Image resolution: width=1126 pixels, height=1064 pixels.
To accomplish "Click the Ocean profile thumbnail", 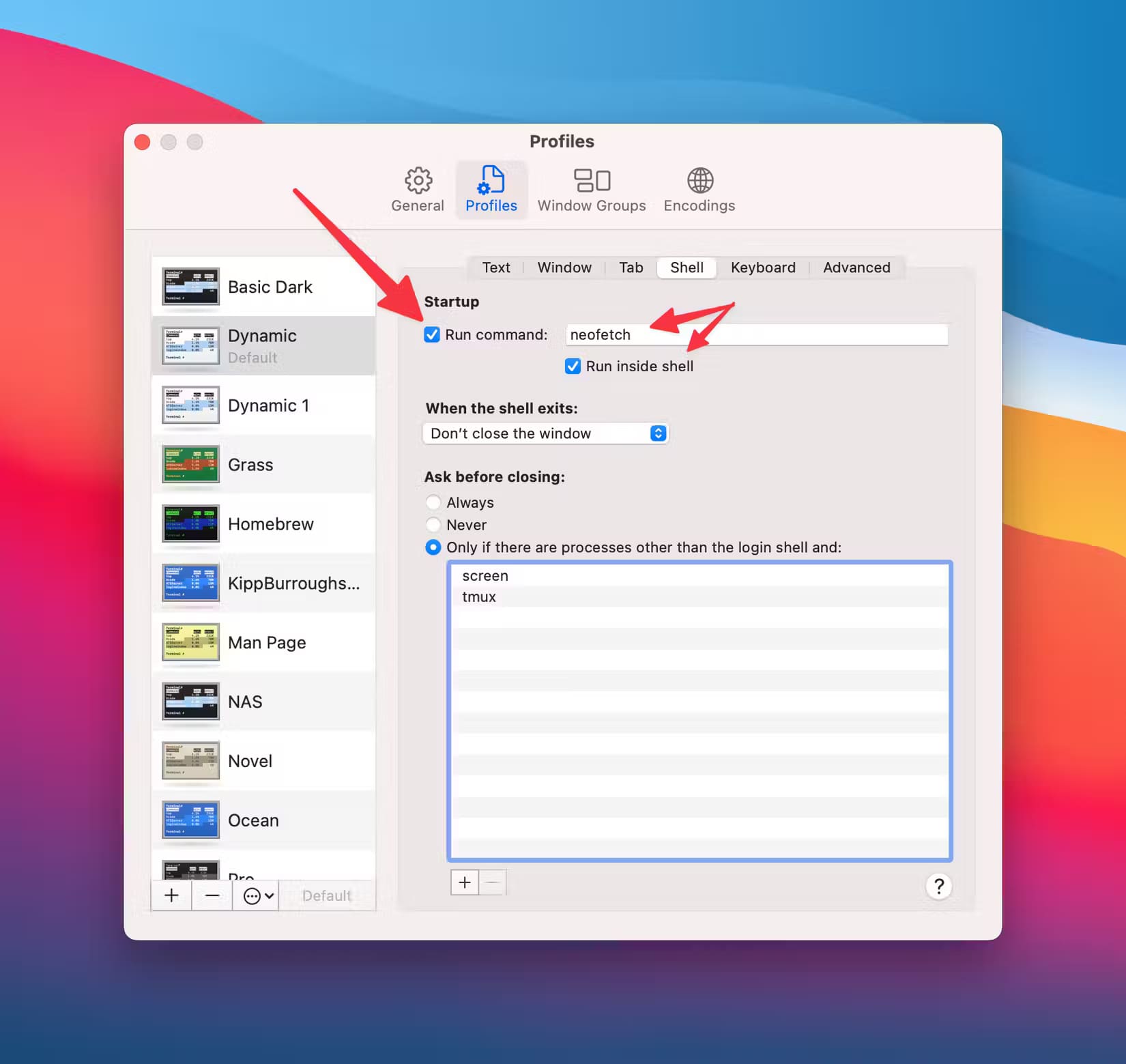I will click(191, 820).
